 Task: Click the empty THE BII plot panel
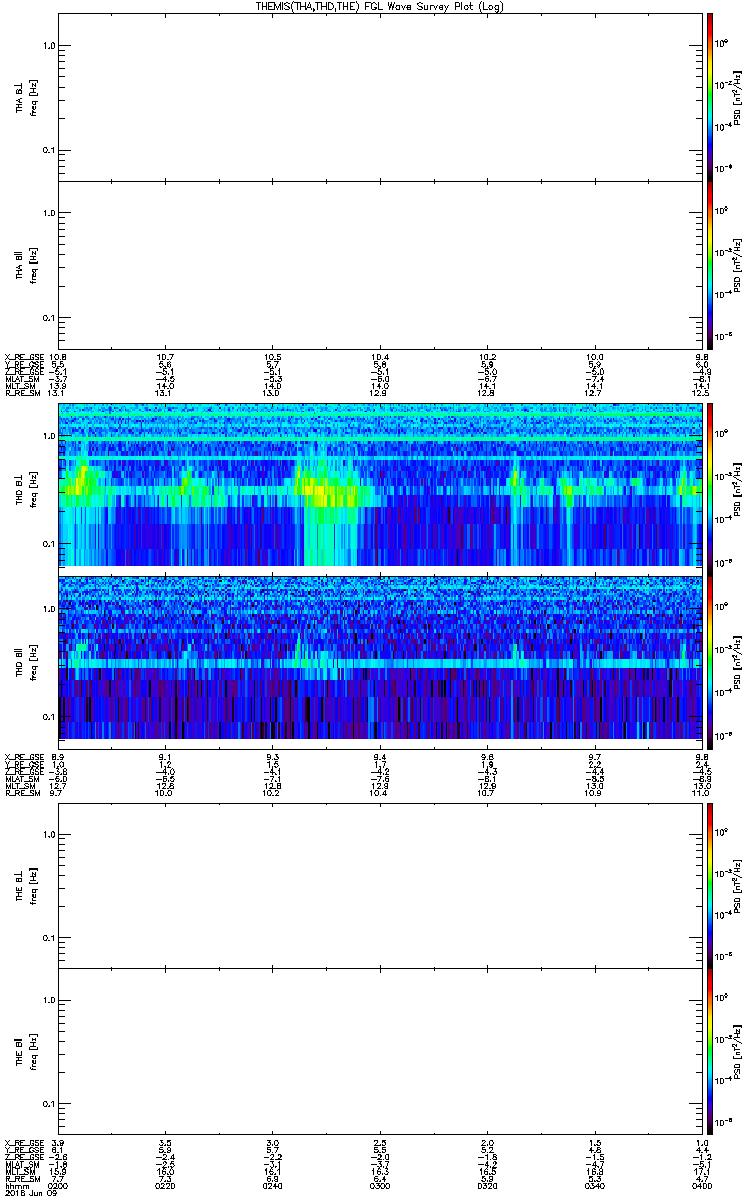(380, 1050)
